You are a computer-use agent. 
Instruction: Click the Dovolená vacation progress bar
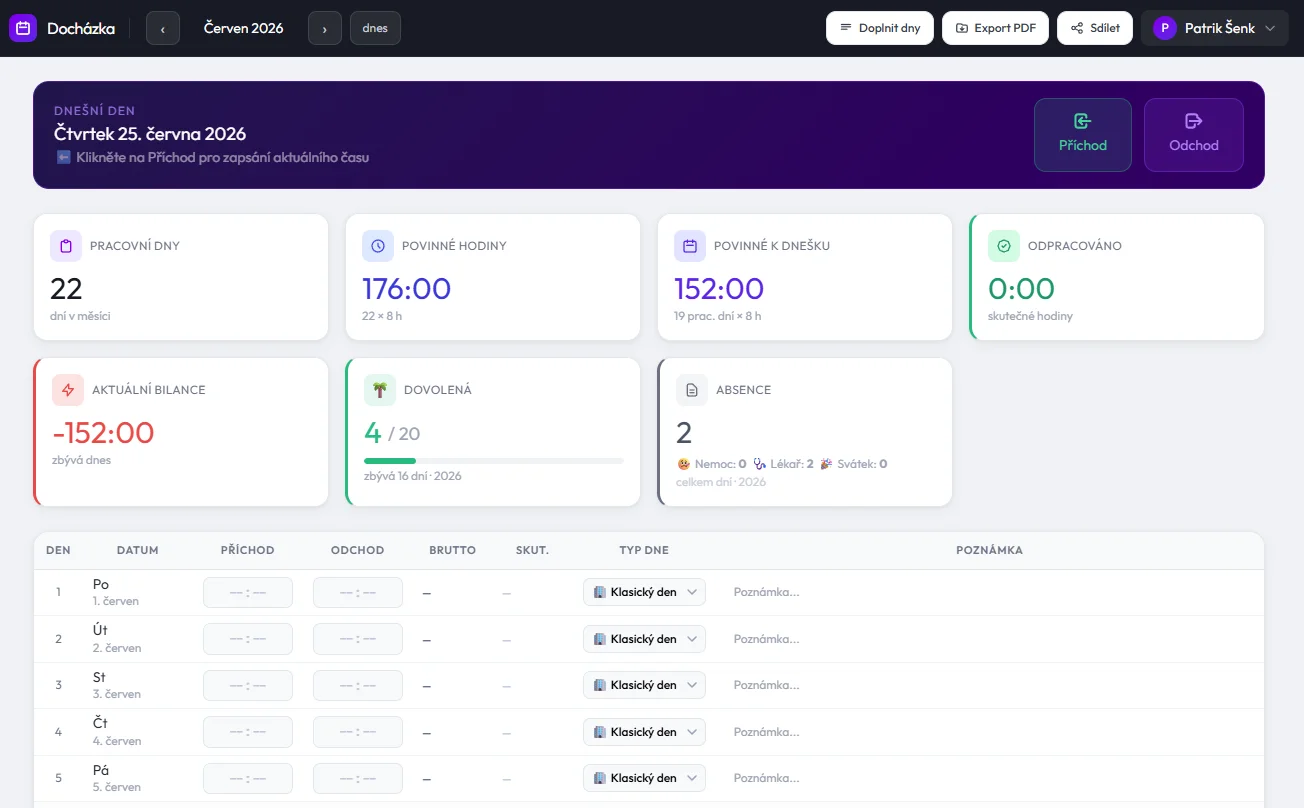point(494,461)
